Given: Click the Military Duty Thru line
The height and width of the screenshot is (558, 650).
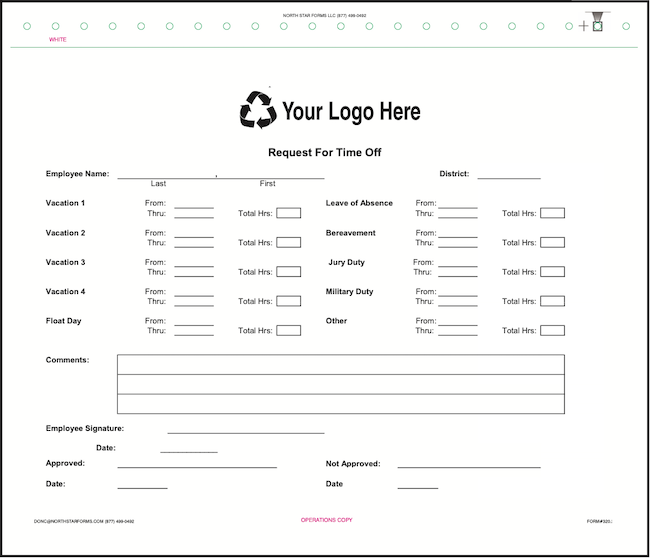Looking at the screenshot, I should coord(458,302).
